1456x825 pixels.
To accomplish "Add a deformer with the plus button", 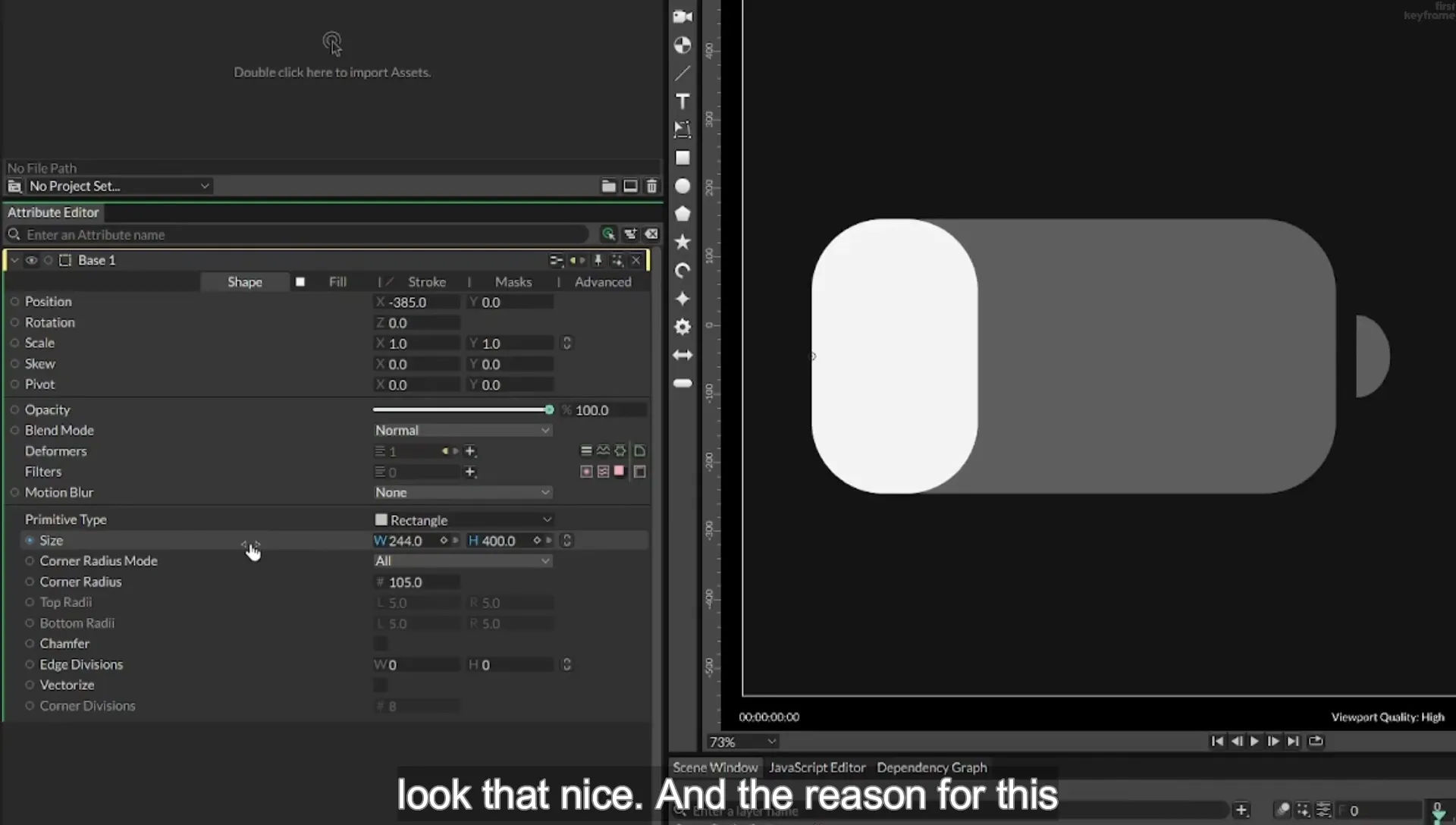I will [470, 451].
